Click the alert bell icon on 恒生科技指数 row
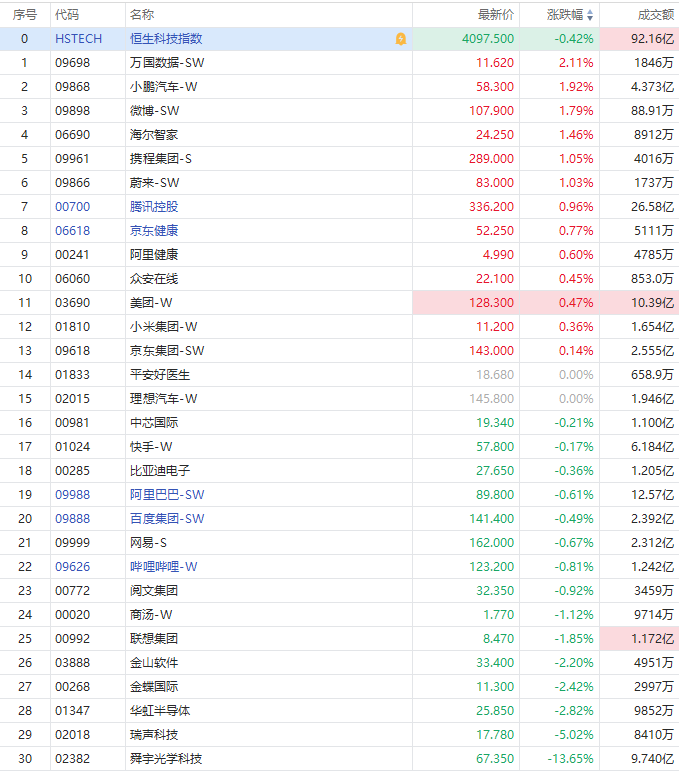 pos(401,39)
